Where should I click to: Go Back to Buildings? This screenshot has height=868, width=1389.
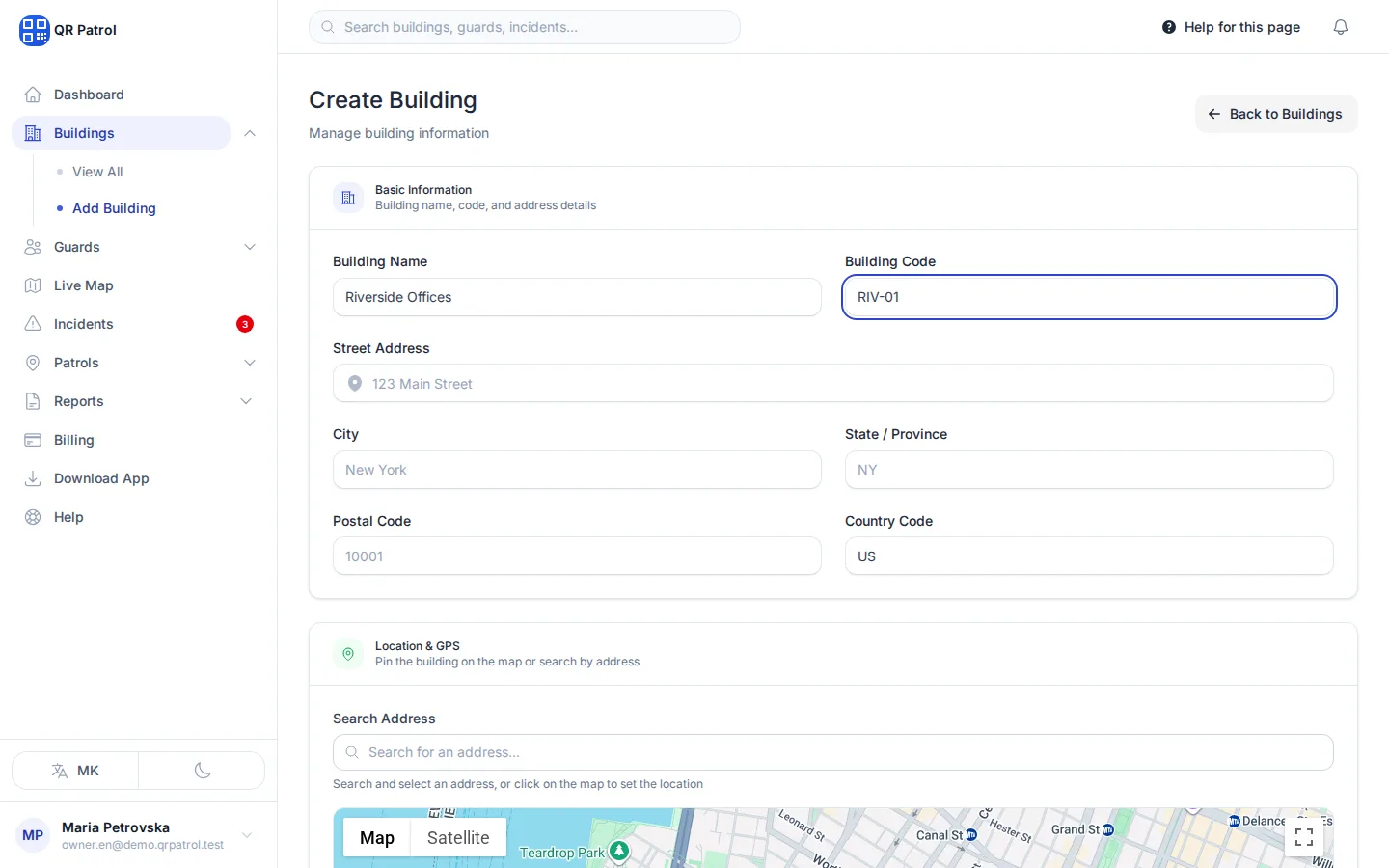pyautogui.click(x=1276, y=114)
